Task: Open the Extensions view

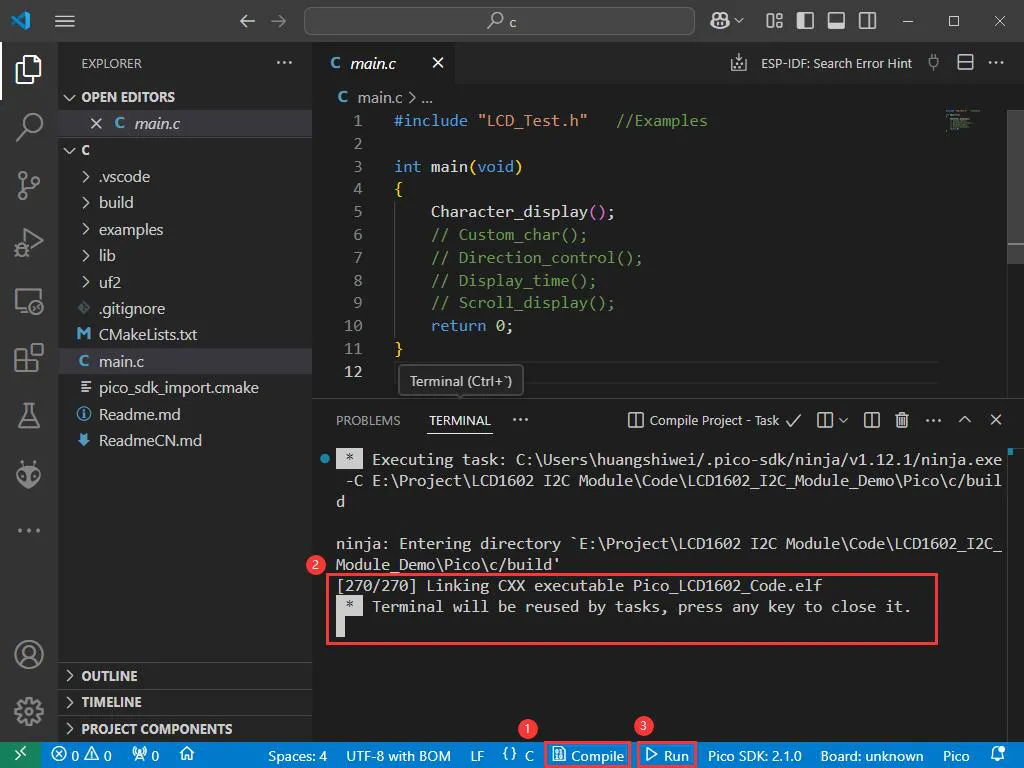Action: (x=29, y=358)
